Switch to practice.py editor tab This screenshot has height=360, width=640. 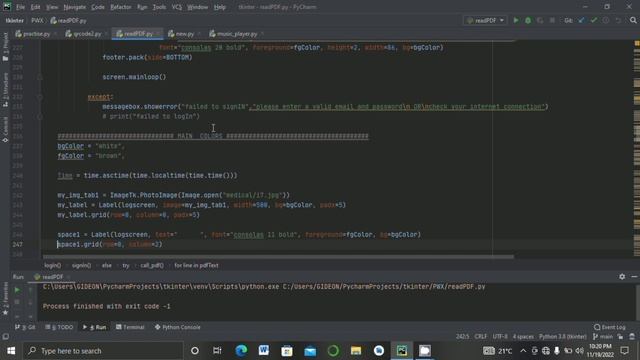[x=36, y=34]
